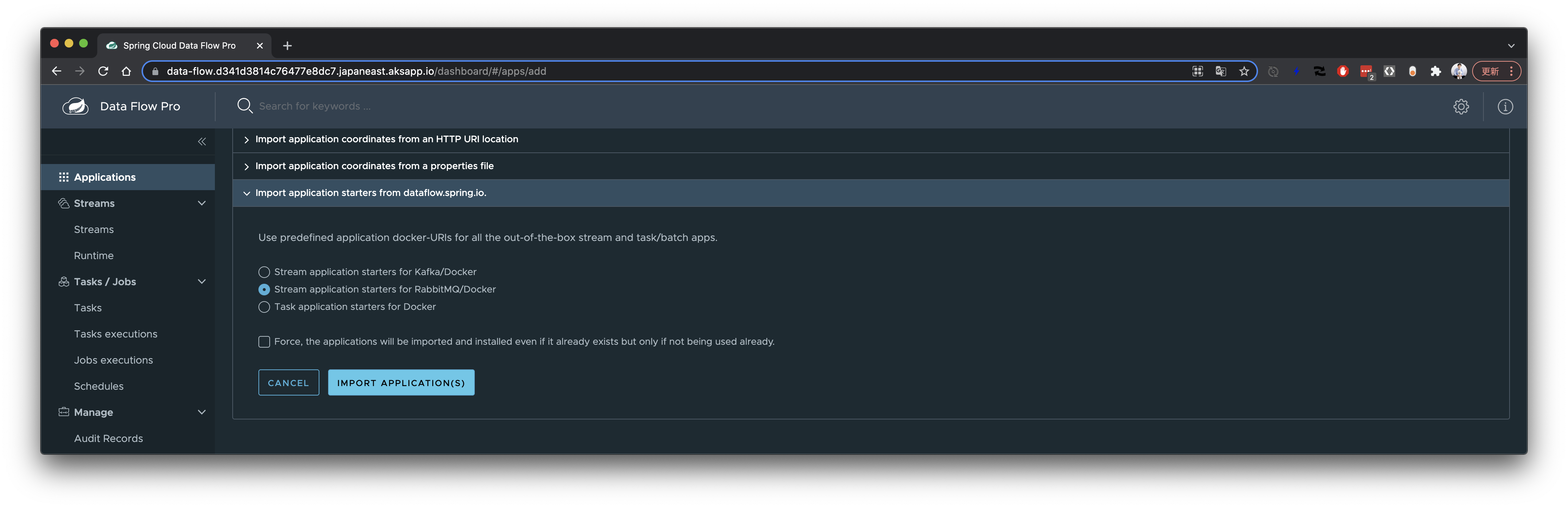Image resolution: width=1568 pixels, height=508 pixels.
Task: Click the browser profile avatar
Action: pyautogui.click(x=1458, y=71)
